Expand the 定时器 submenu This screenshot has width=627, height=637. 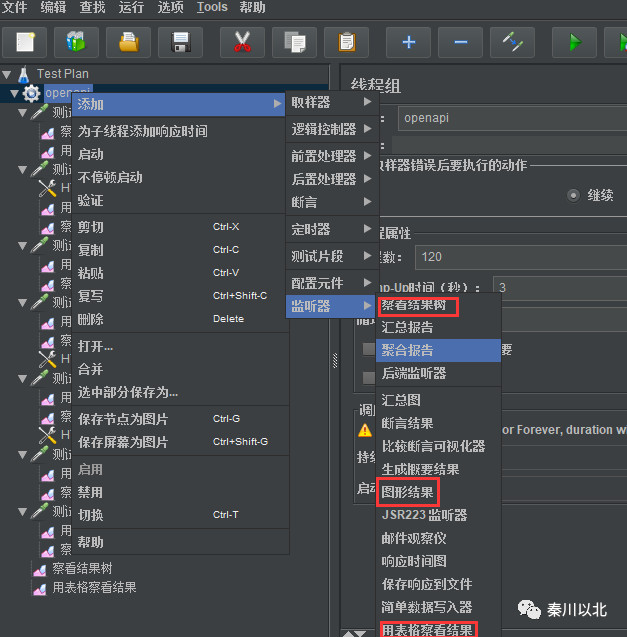click(x=332, y=229)
